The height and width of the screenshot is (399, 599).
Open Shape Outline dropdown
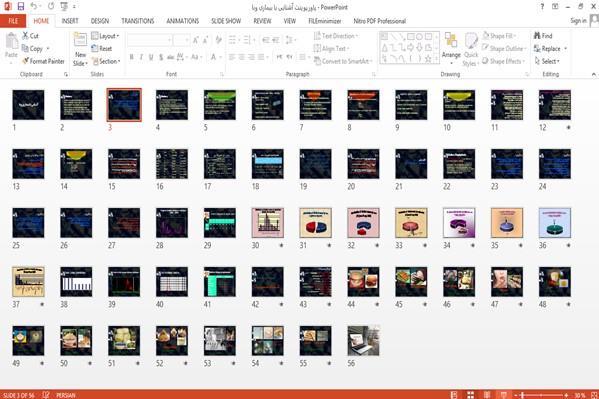[x=504, y=49]
